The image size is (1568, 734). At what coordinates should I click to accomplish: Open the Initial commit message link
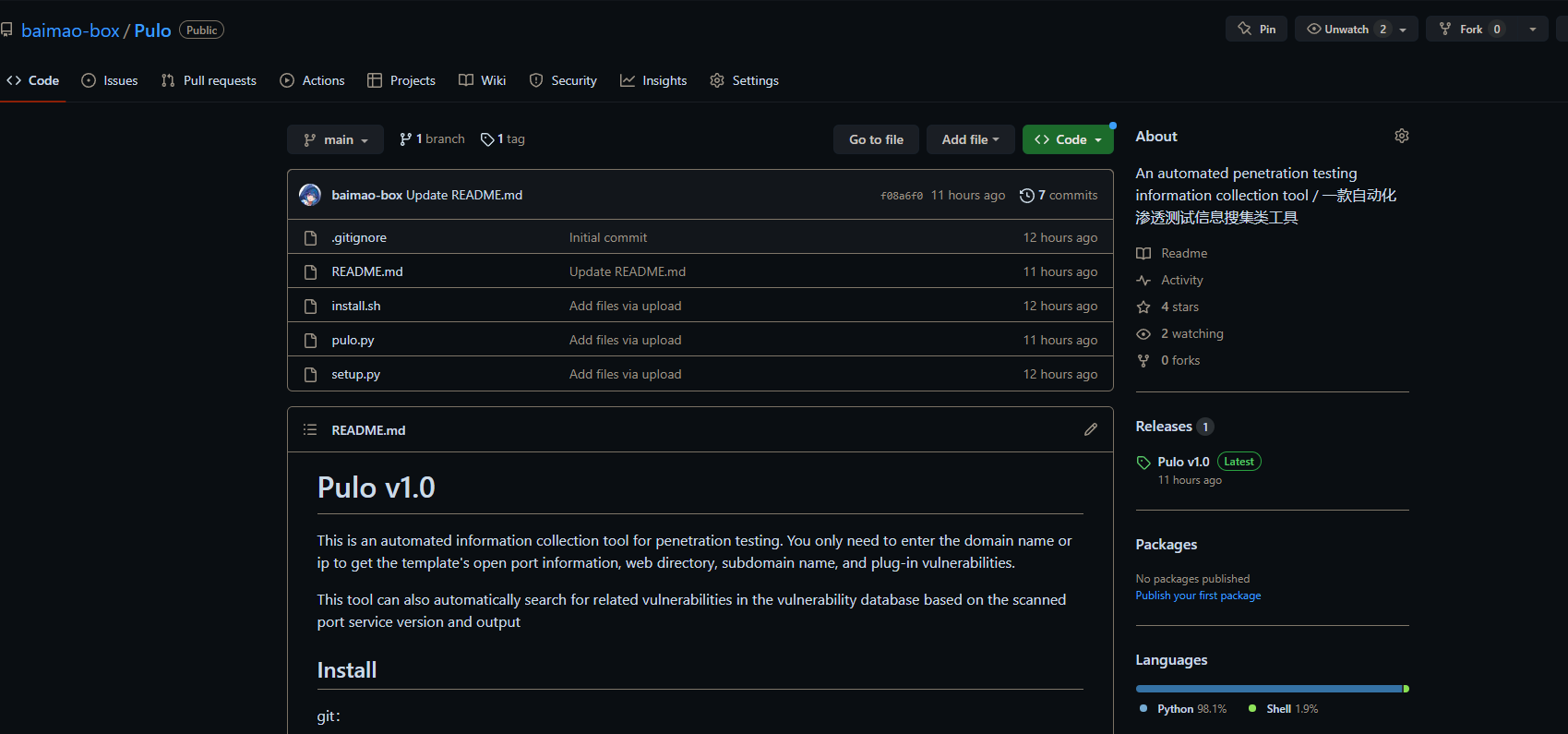pos(608,237)
